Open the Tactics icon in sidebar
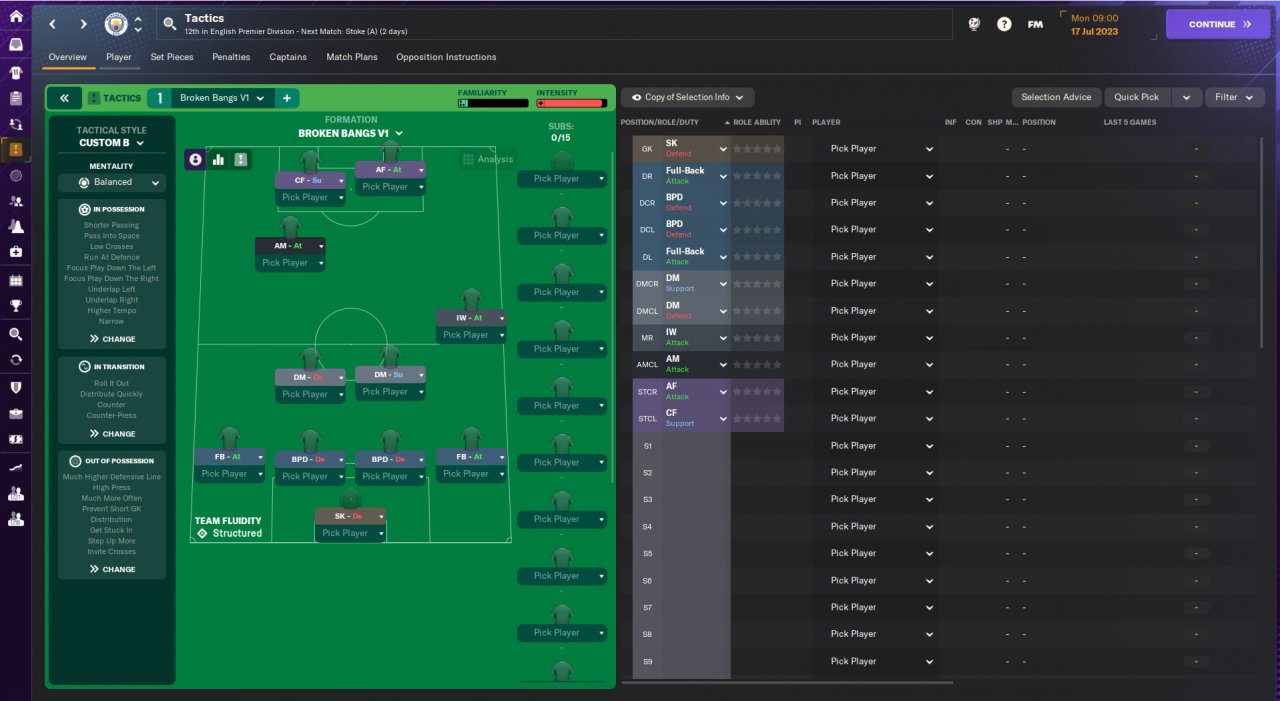This screenshot has height=701, width=1280. [x=15, y=150]
